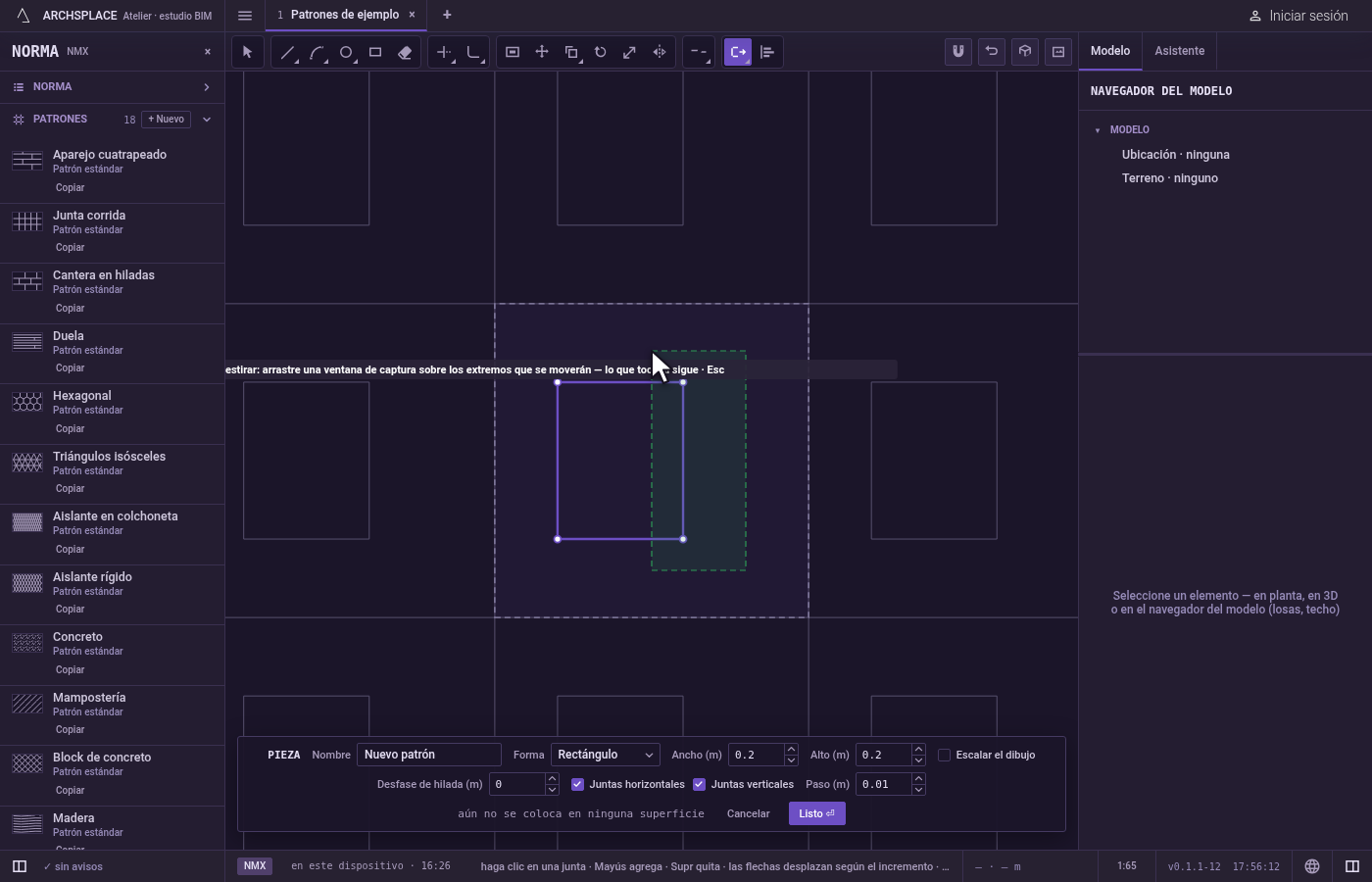Open the Forma Rectángulo dropdown
The height and width of the screenshot is (882, 1372).
click(606, 755)
